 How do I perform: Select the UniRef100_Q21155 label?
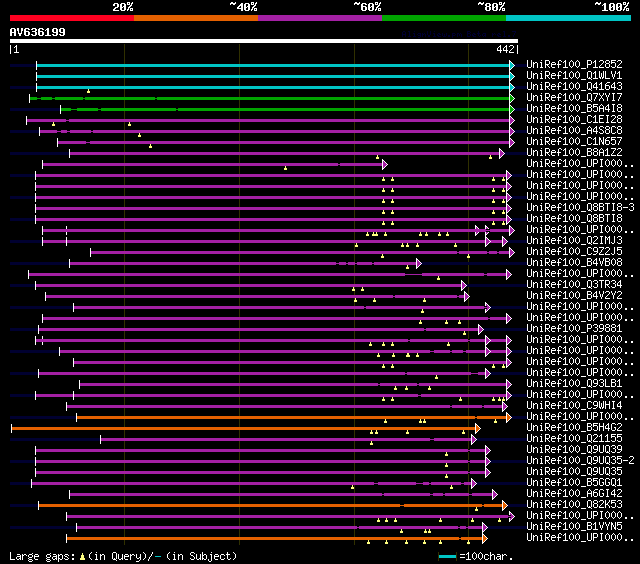pyautogui.click(x=574, y=439)
